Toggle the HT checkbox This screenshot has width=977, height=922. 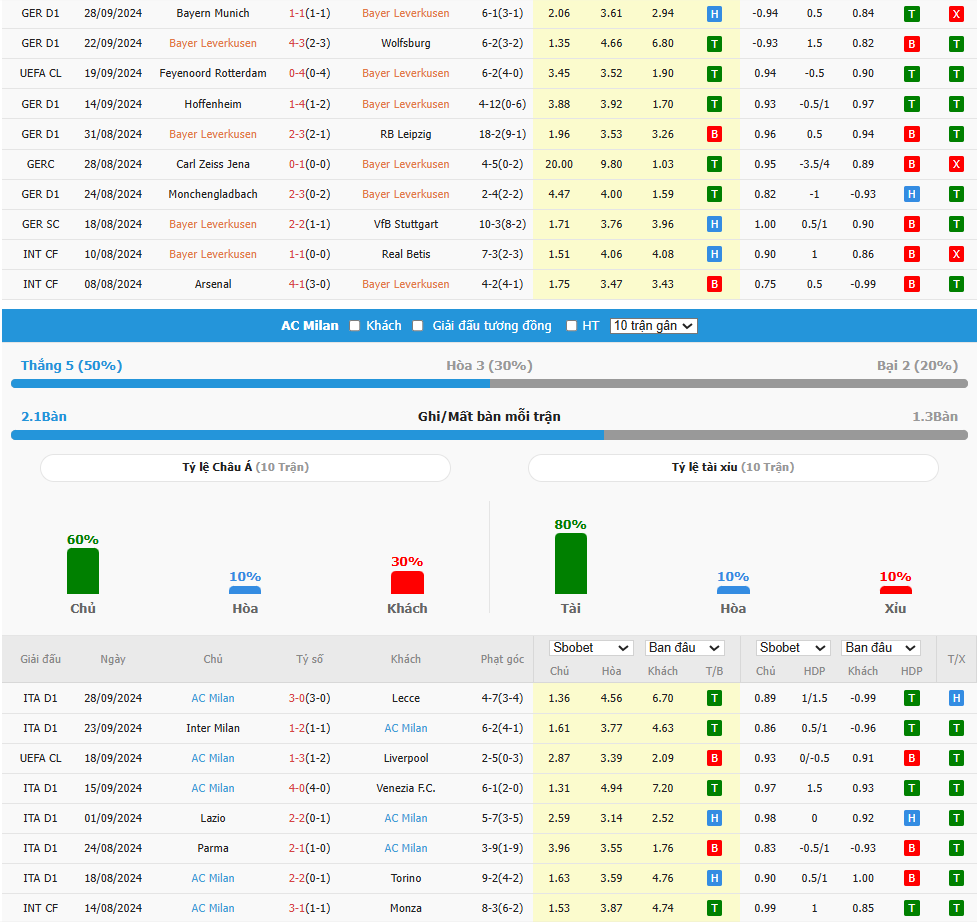571,326
